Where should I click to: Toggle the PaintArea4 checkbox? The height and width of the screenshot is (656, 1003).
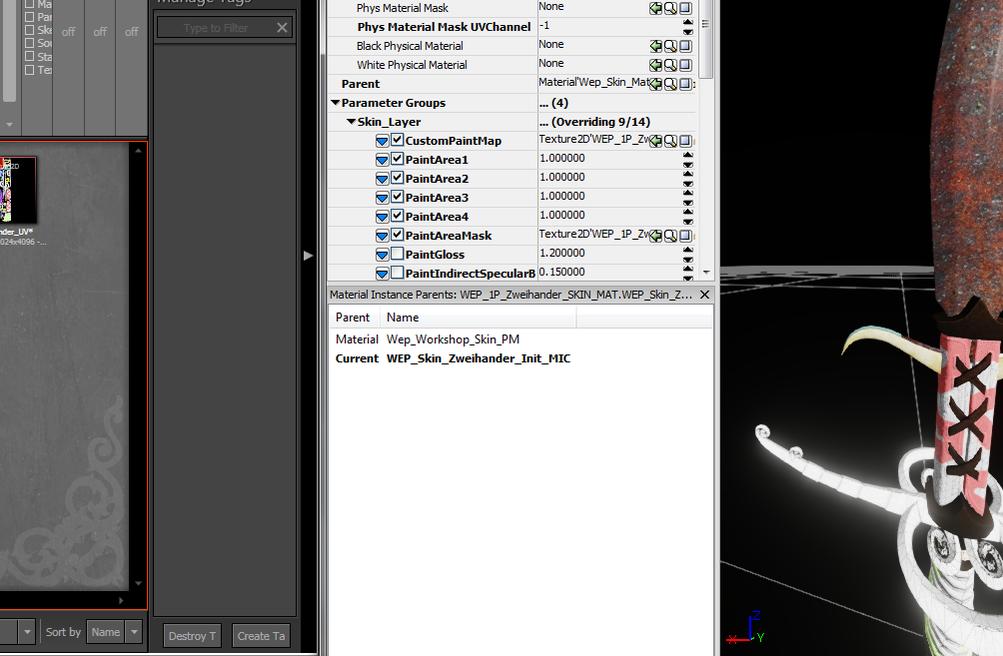click(x=397, y=216)
